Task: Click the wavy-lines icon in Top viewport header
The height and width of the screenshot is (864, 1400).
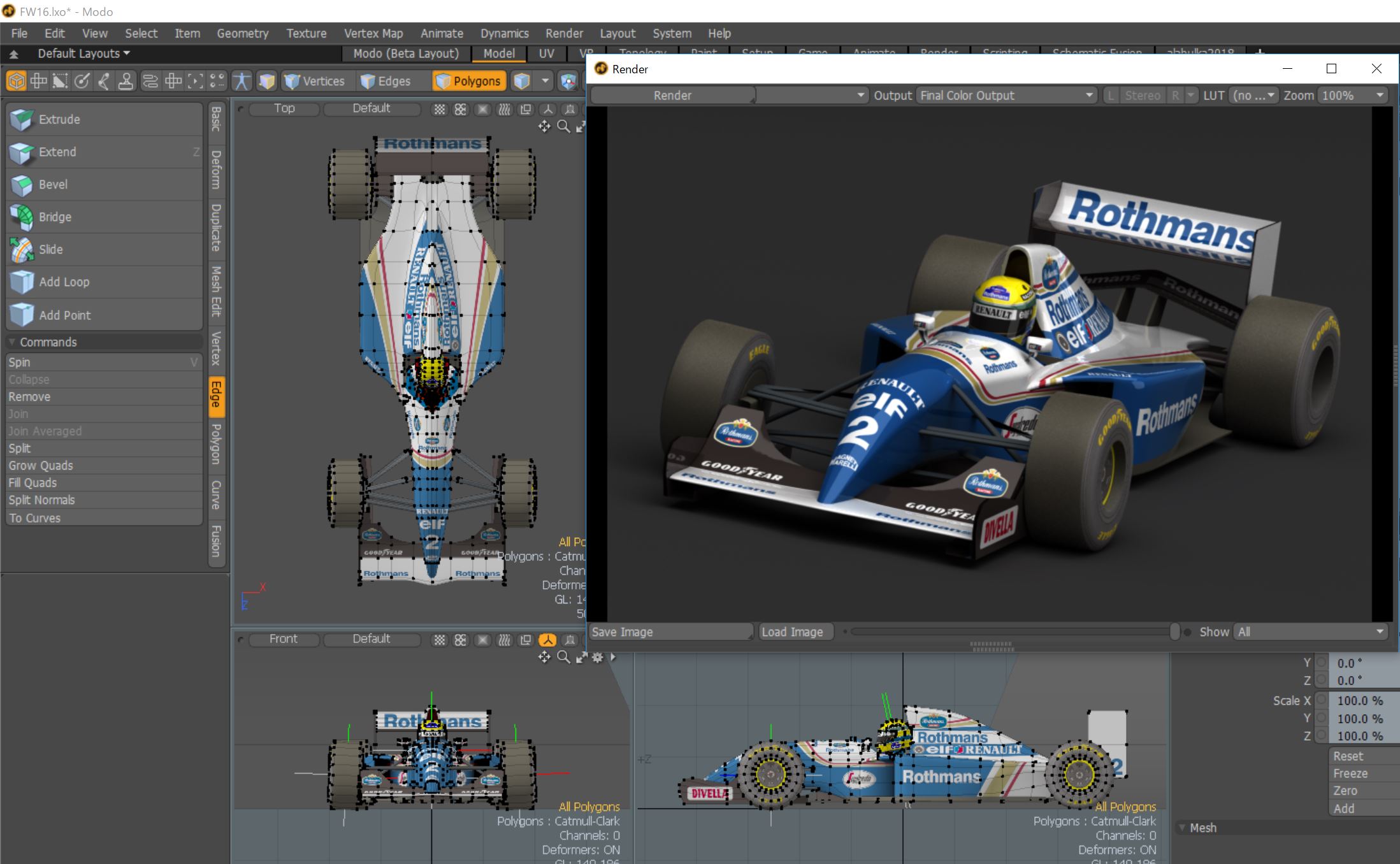Action: click(504, 109)
